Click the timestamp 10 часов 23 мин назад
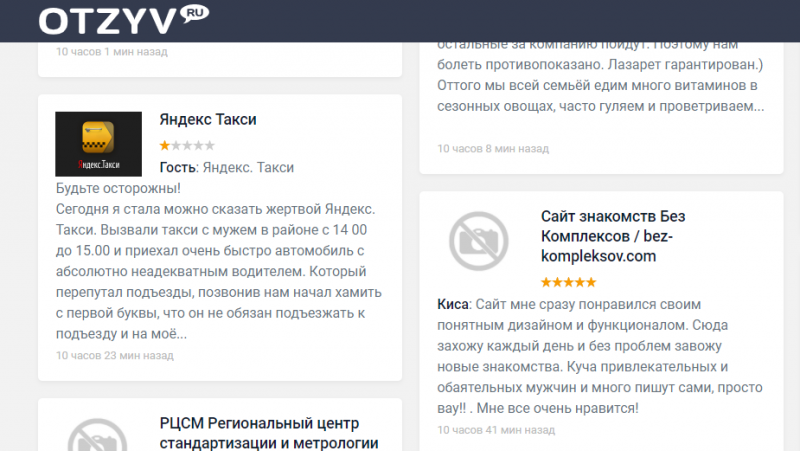 tap(115, 355)
